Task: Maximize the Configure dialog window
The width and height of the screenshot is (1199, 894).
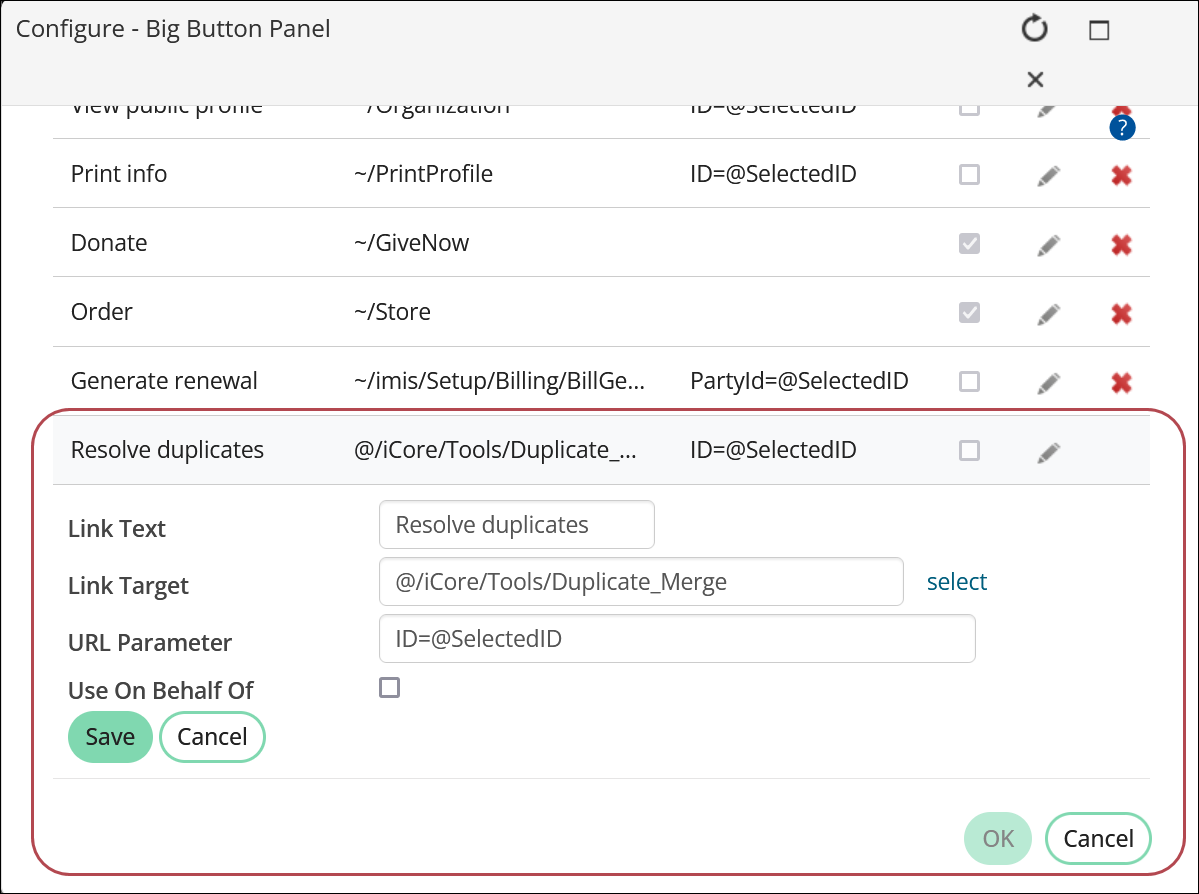Action: click(x=1099, y=30)
